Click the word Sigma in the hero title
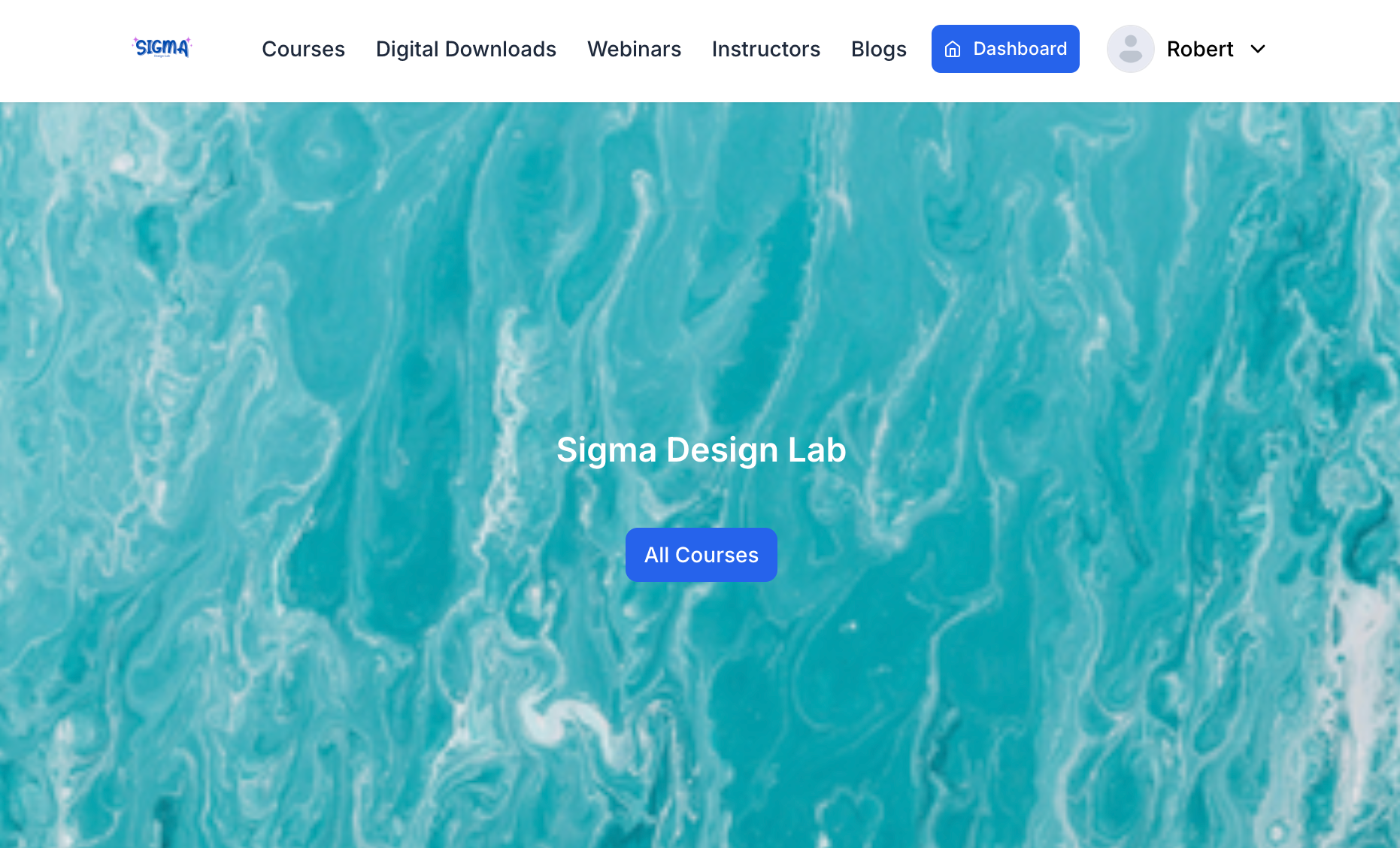 (x=606, y=450)
